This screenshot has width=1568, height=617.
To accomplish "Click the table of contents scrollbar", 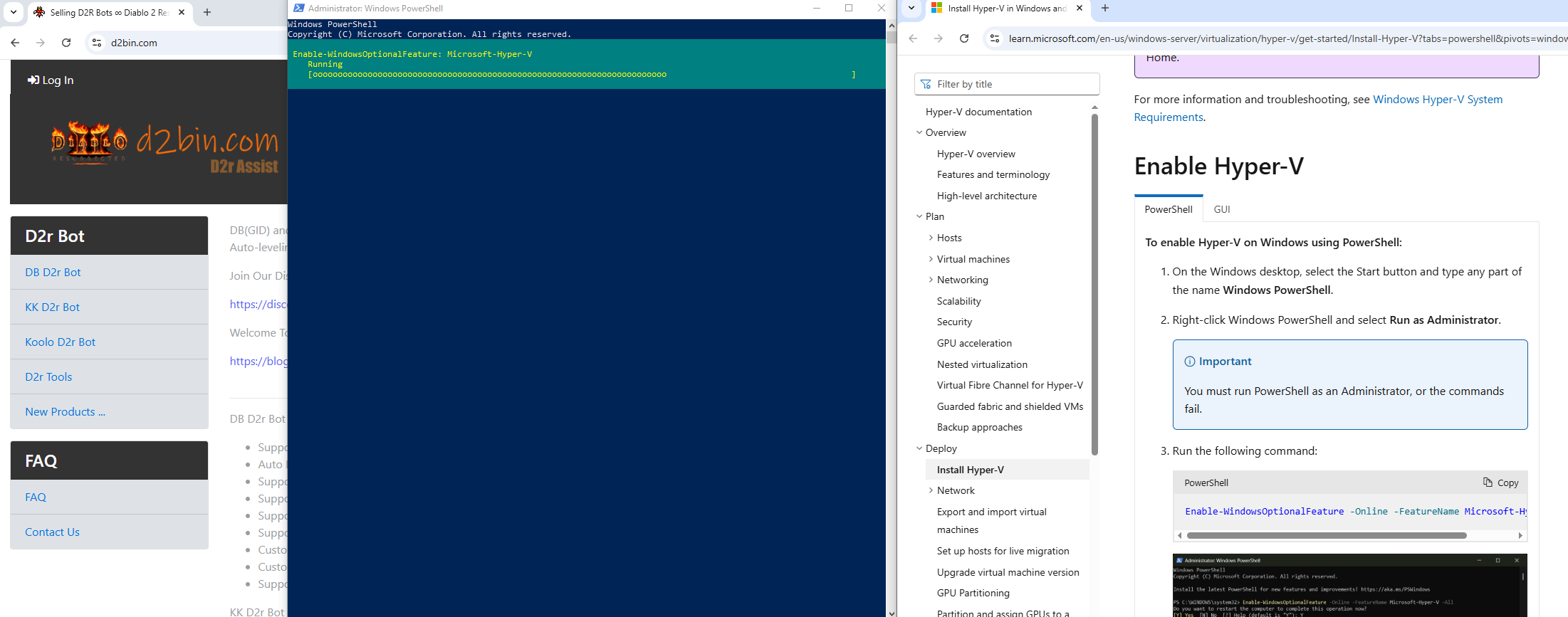I will pos(1094,285).
